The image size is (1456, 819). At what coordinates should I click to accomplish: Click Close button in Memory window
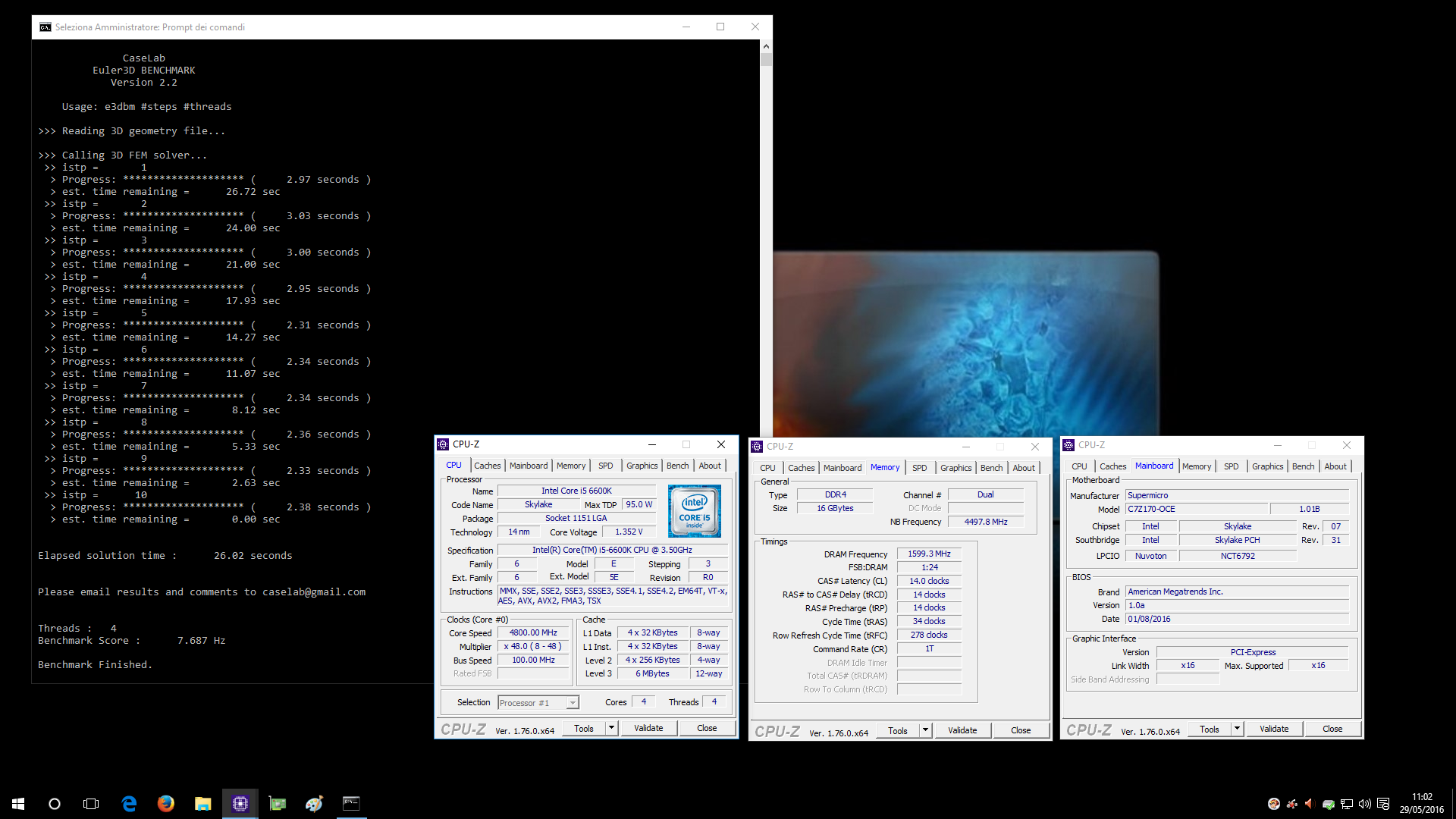click(x=1021, y=730)
